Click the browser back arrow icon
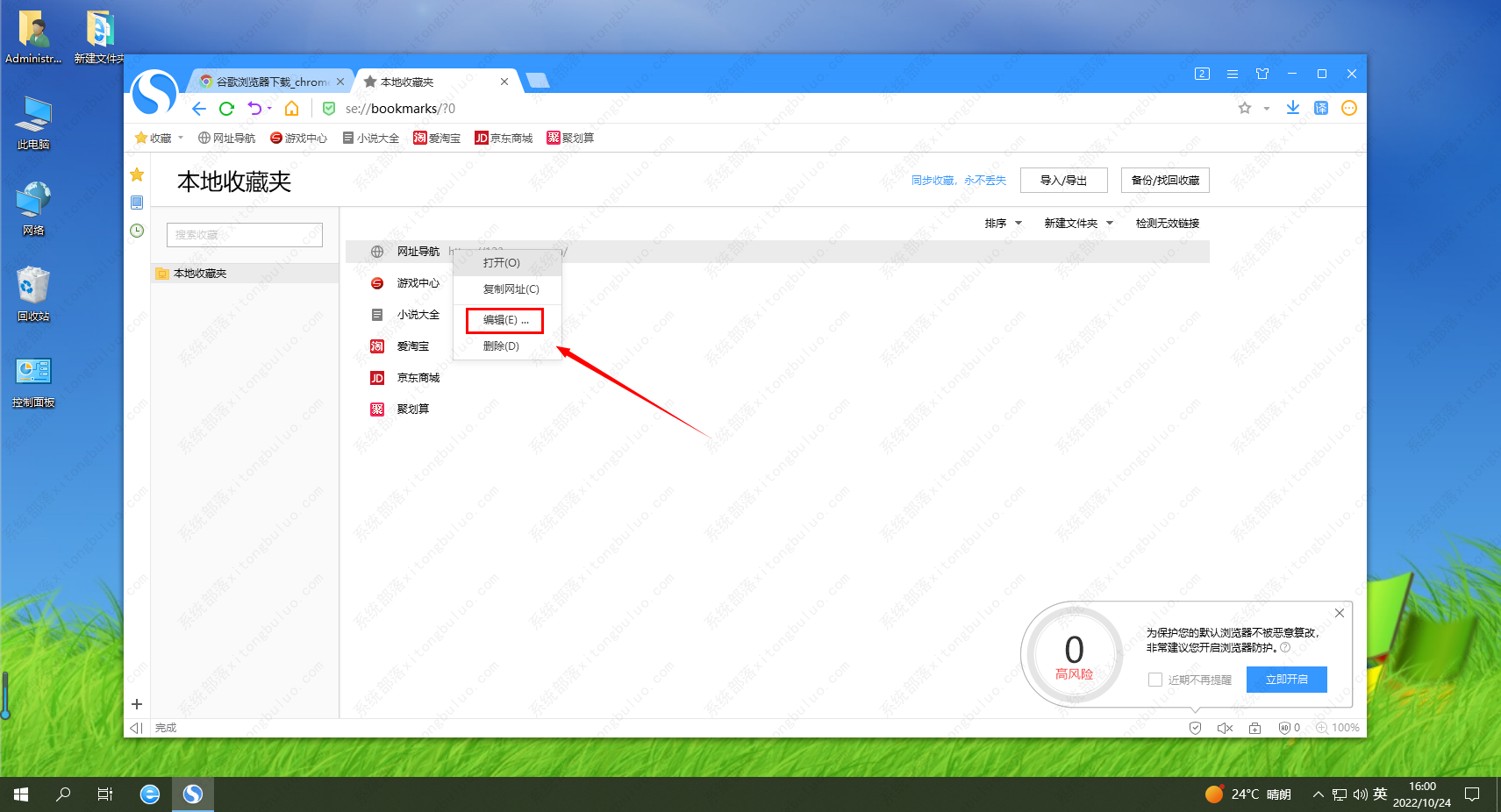The width and height of the screenshot is (1501, 812). (x=199, y=109)
